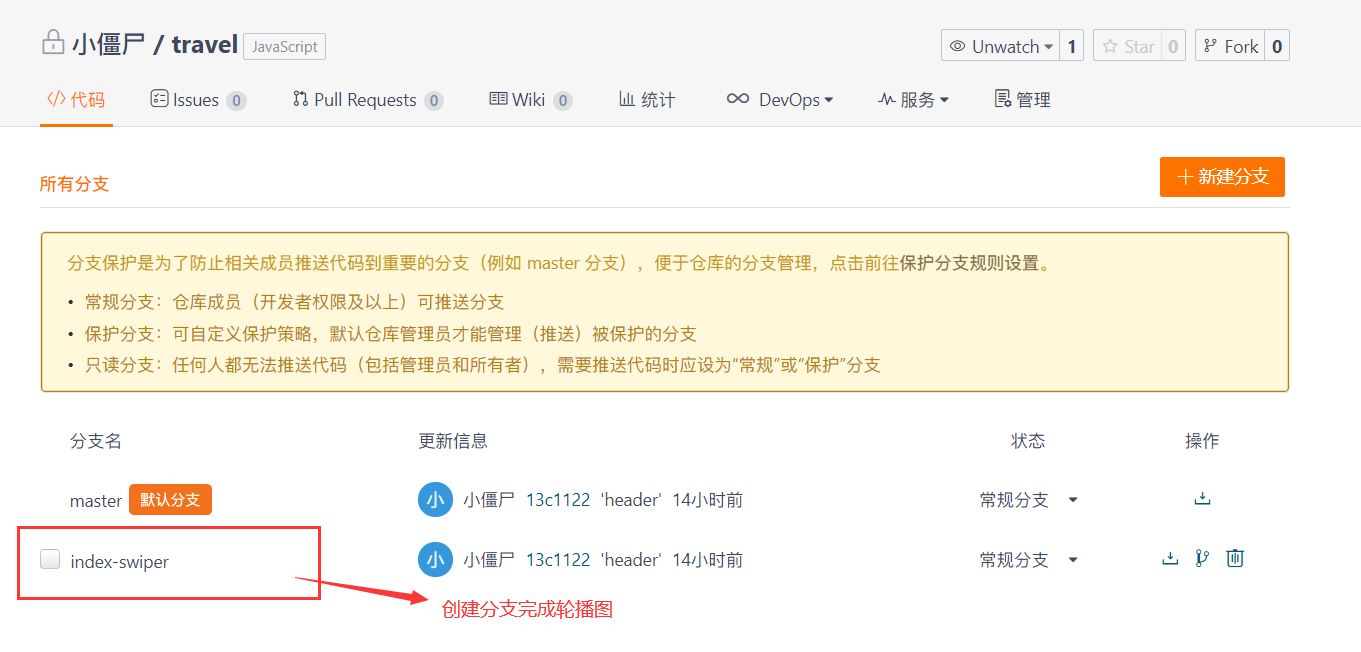Star the repository
Screen dimensions: 1361x652
[1127, 46]
